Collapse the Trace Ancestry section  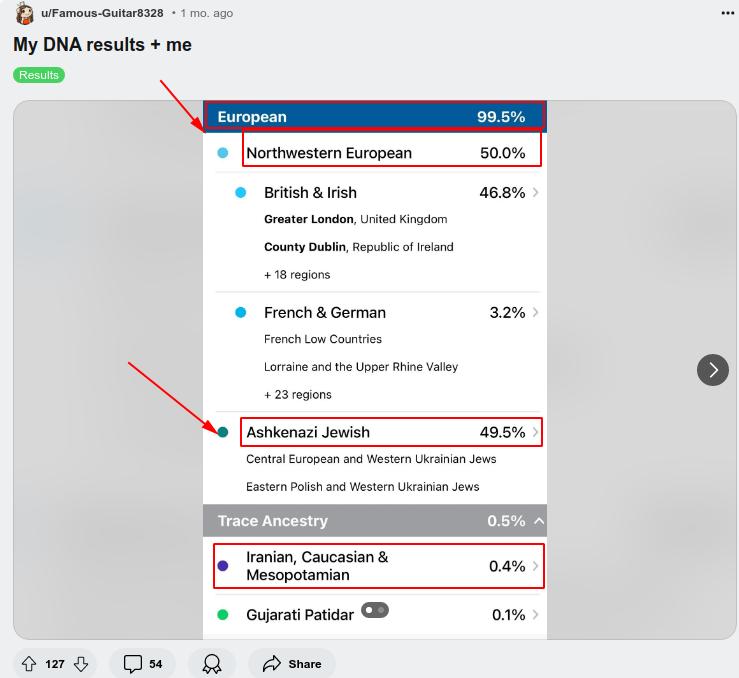[539, 521]
